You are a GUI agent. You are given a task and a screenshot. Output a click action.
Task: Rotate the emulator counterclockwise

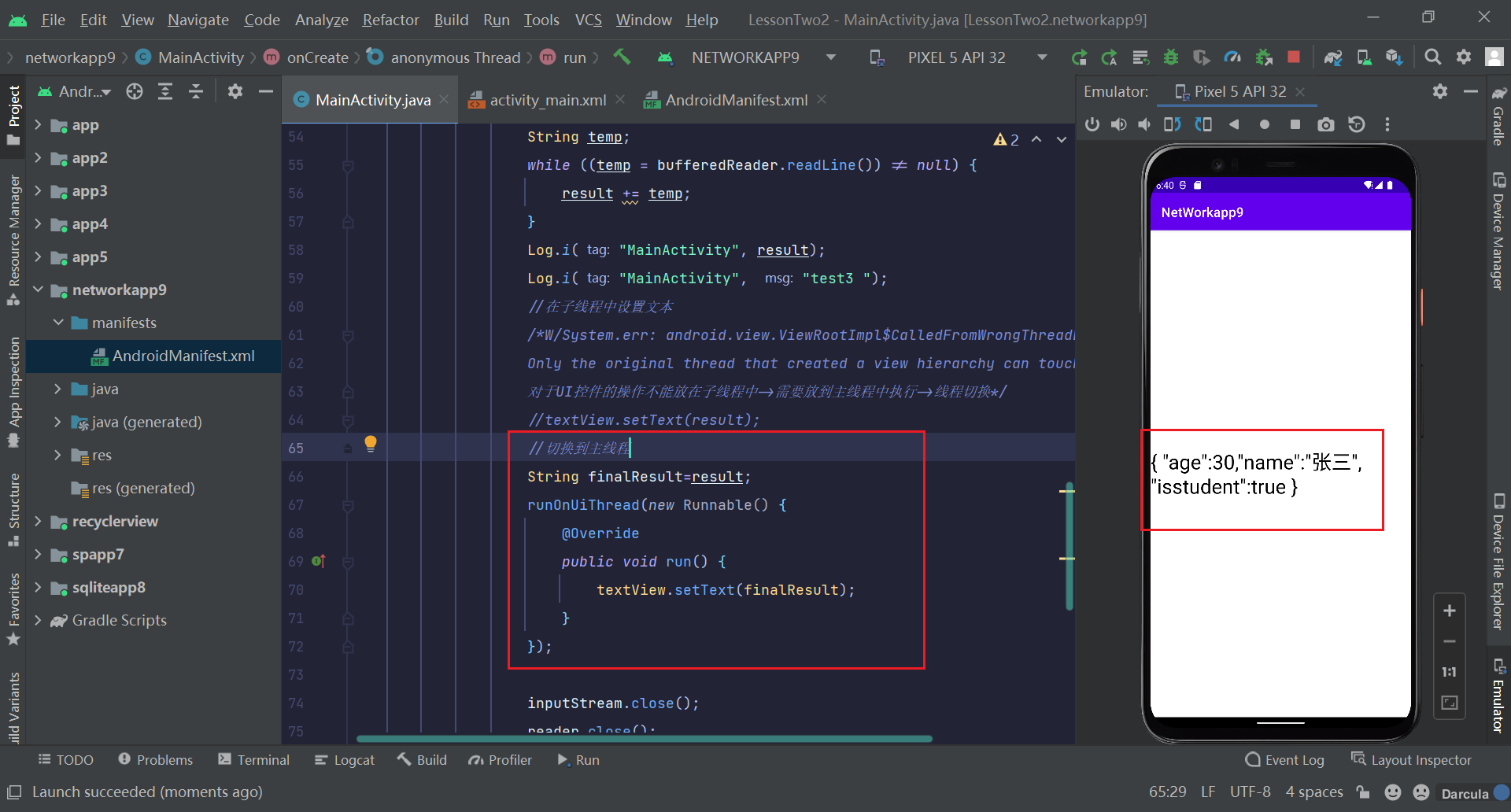1172,124
